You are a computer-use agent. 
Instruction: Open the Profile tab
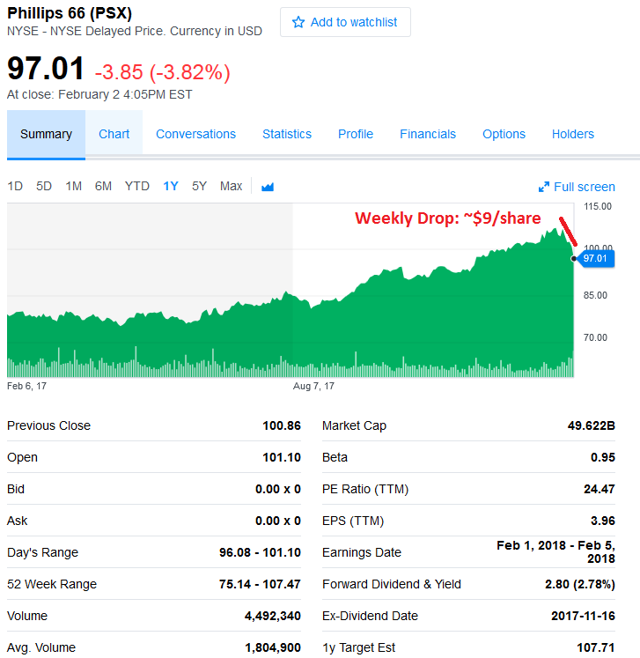355,134
